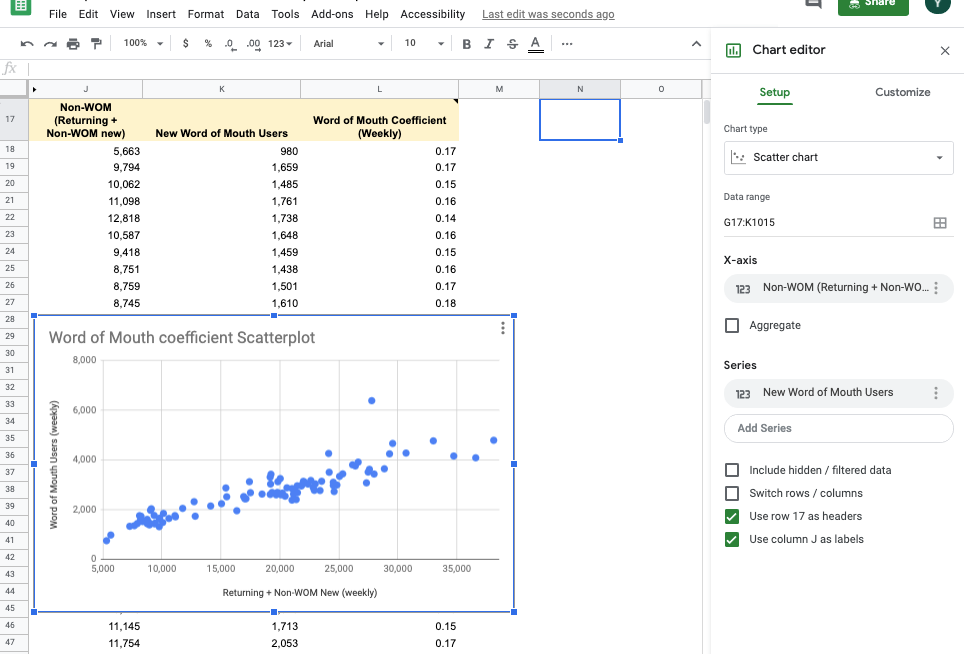
Task: Click the Undo arrow icon
Action: [27, 44]
